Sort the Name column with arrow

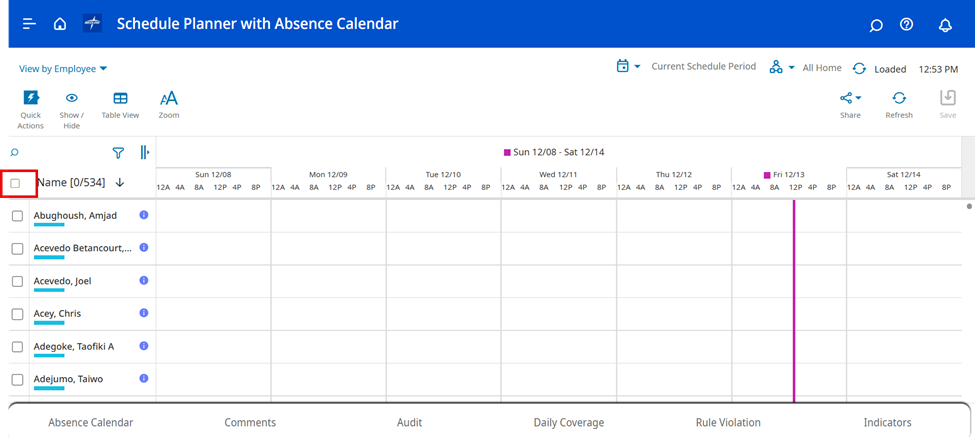click(x=120, y=182)
